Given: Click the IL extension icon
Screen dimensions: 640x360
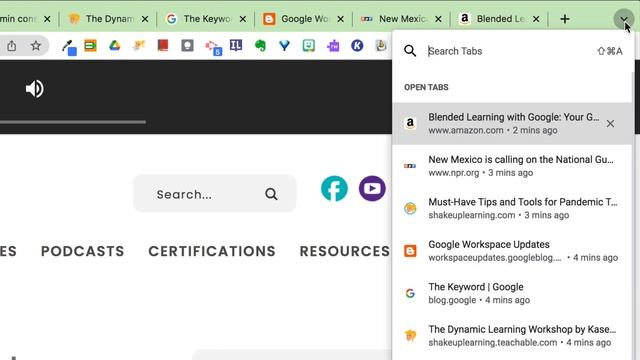Looking at the screenshot, I should pos(236,45).
